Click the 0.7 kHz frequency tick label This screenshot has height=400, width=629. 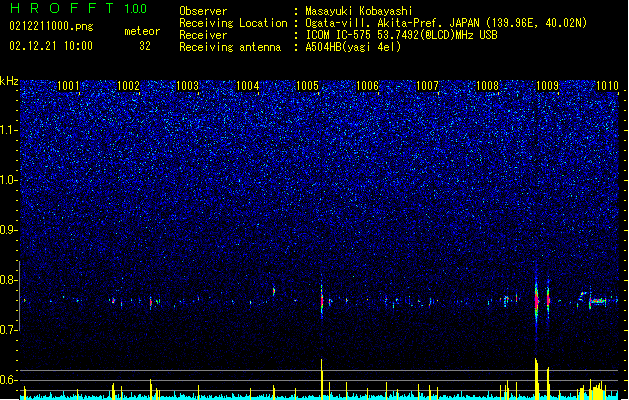point(9,330)
